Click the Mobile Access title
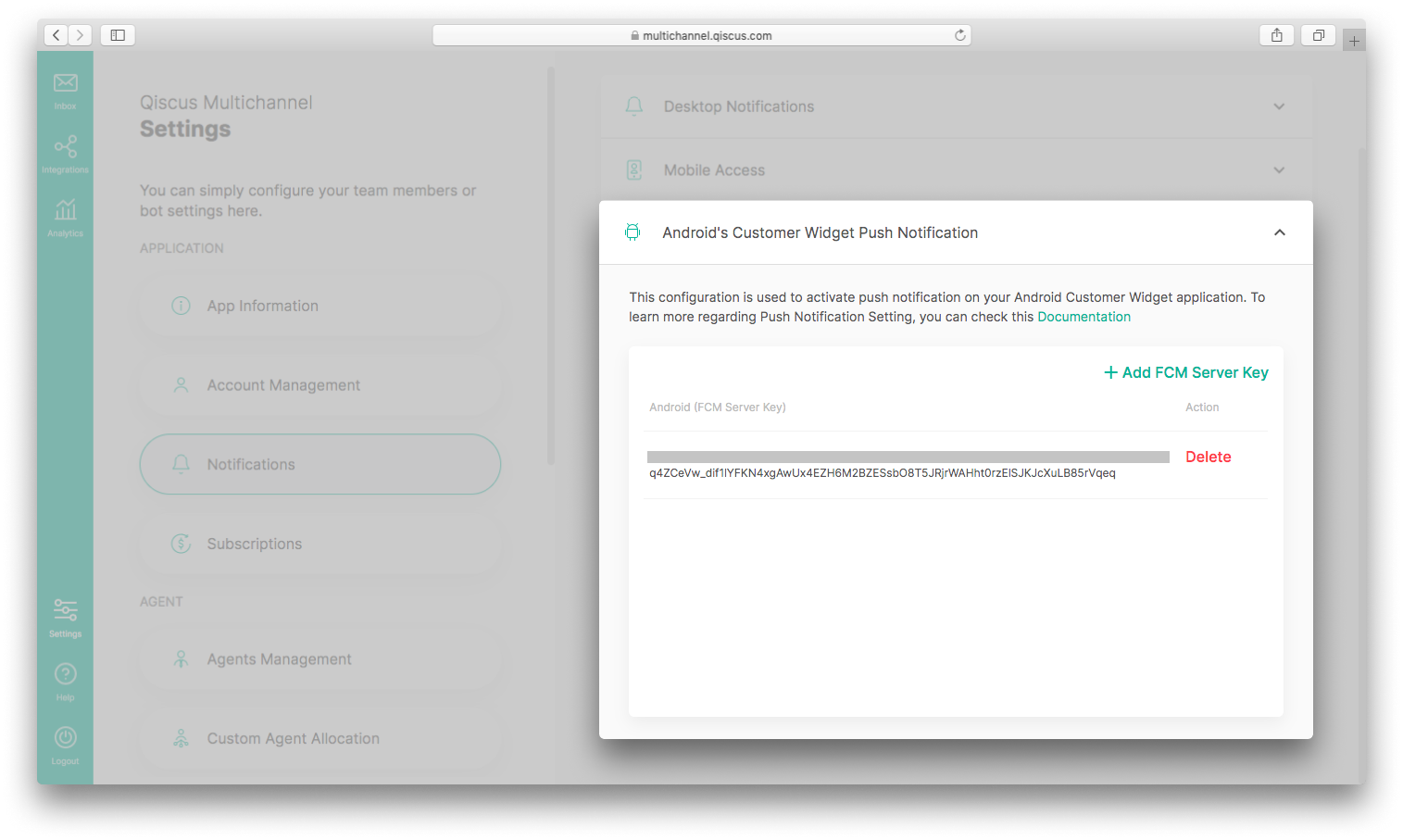1403x840 pixels. pos(714,170)
